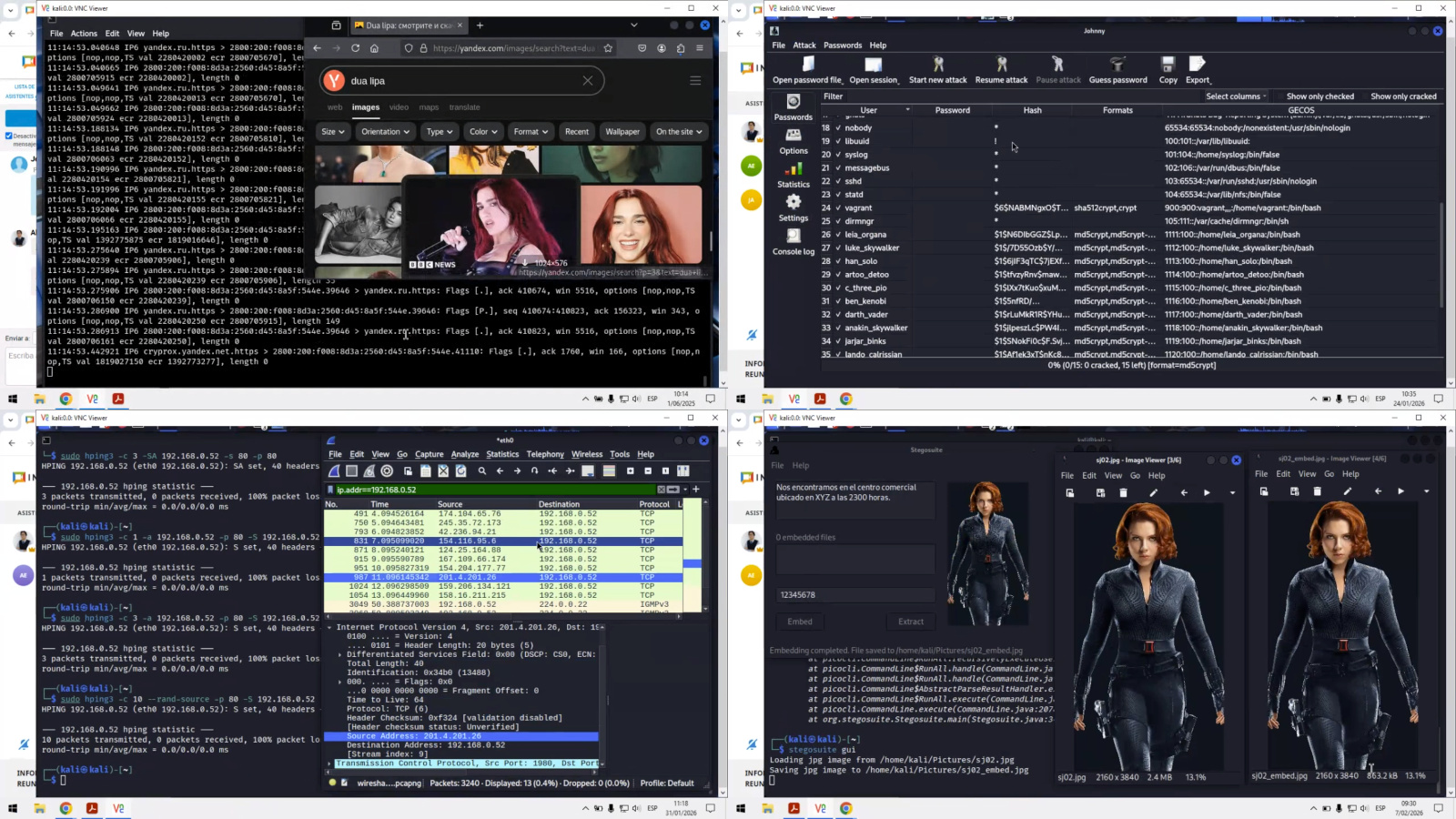Start capture with Wireshark shark fin icon

334,471
